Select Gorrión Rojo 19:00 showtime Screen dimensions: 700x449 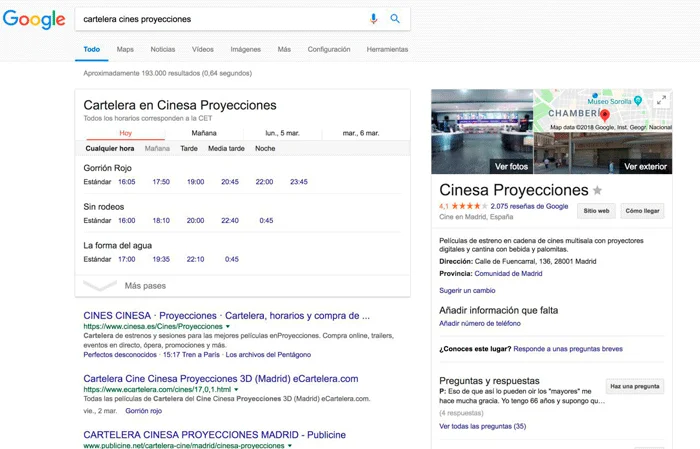coord(196,182)
